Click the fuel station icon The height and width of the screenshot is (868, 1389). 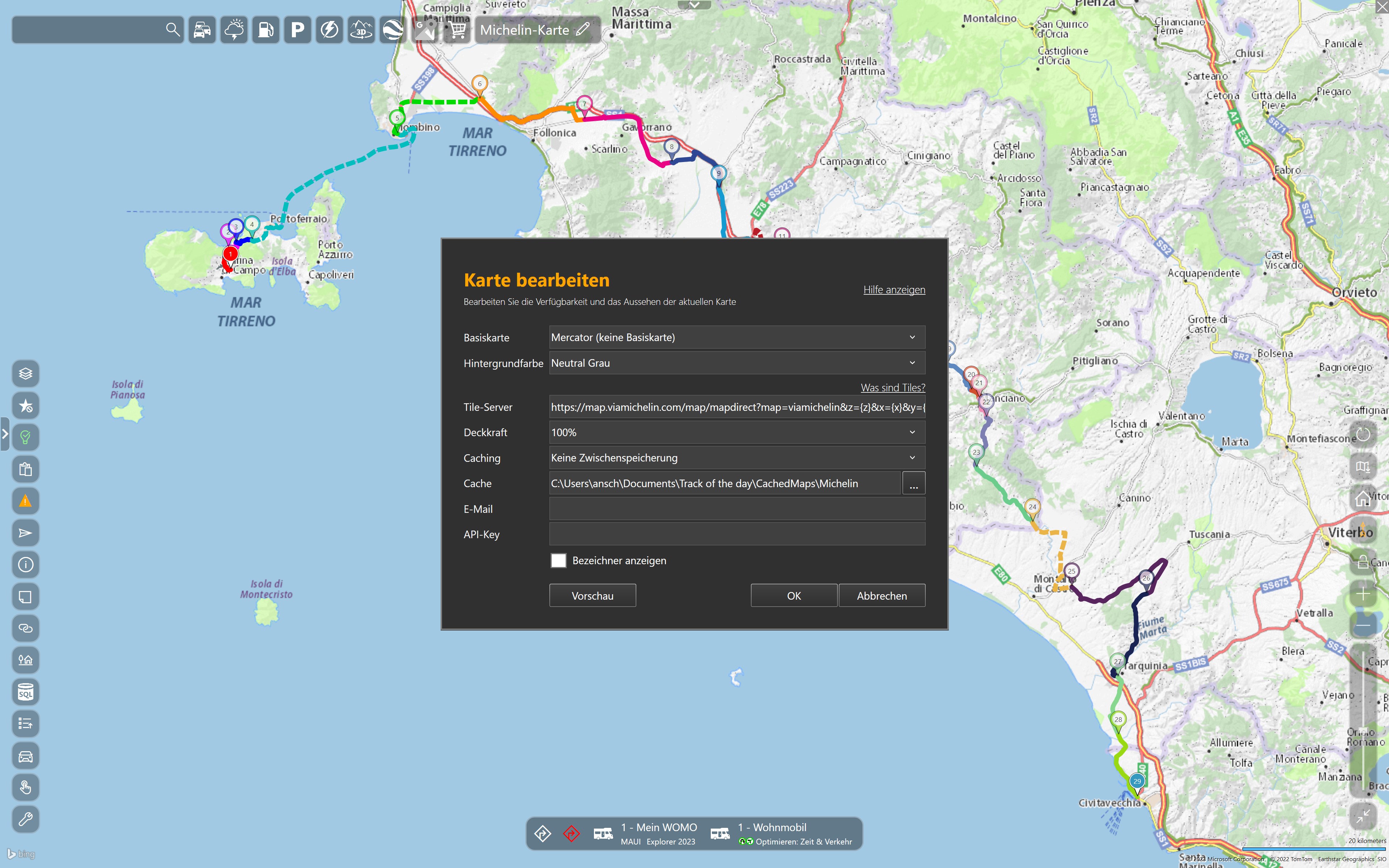(x=266, y=30)
